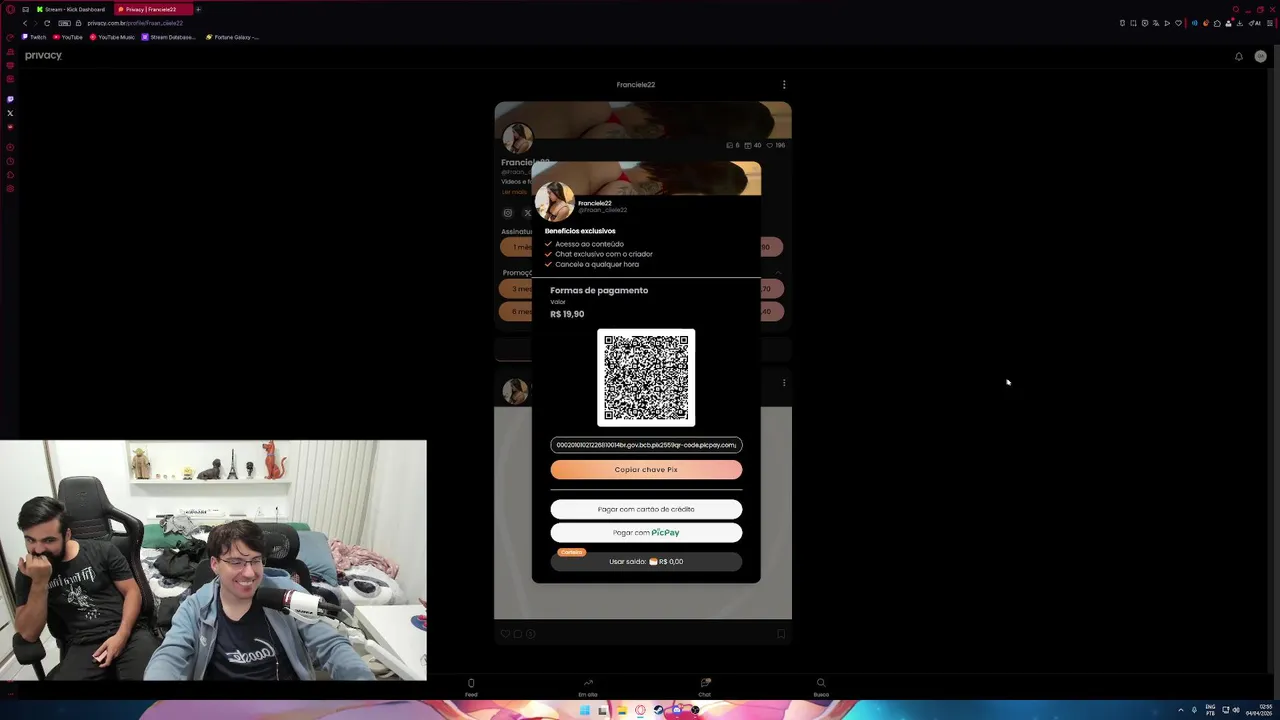Click the Opera GX logo menu icon
Image resolution: width=1280 pixels, height=720 pixels.
[x=10, y=9]
